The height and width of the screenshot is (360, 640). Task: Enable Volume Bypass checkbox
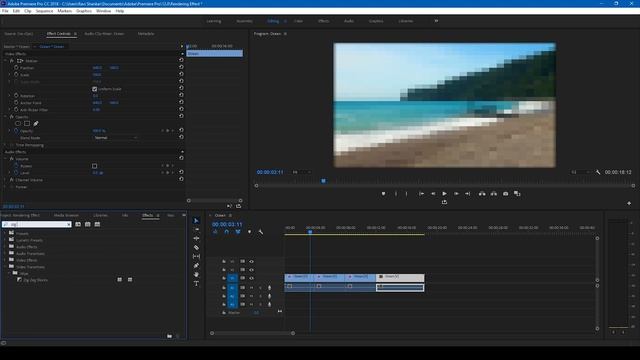click(x=95, y=166)
